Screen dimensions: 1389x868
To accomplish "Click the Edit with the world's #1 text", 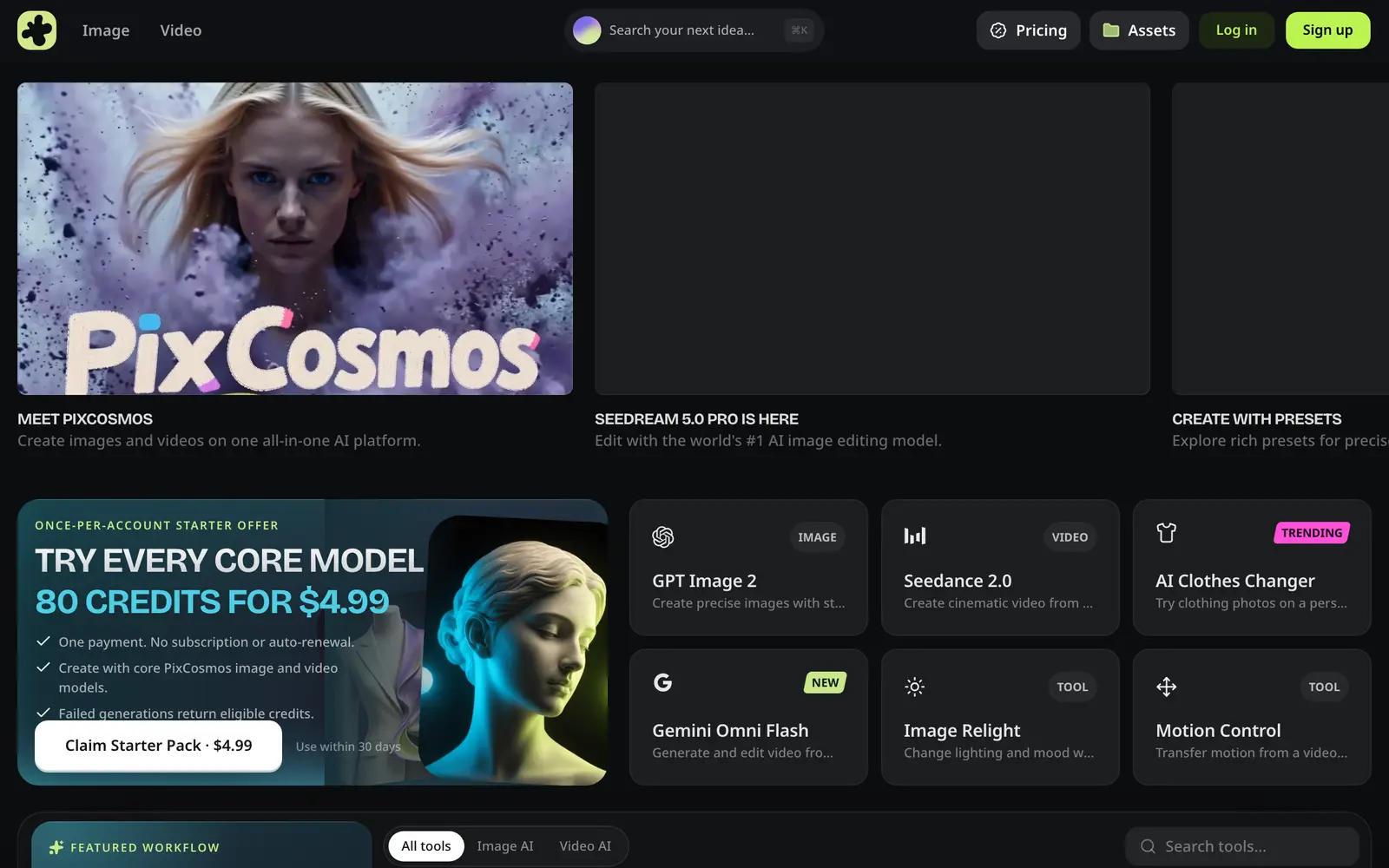I will pyautogui.click(x=768, y=441).
